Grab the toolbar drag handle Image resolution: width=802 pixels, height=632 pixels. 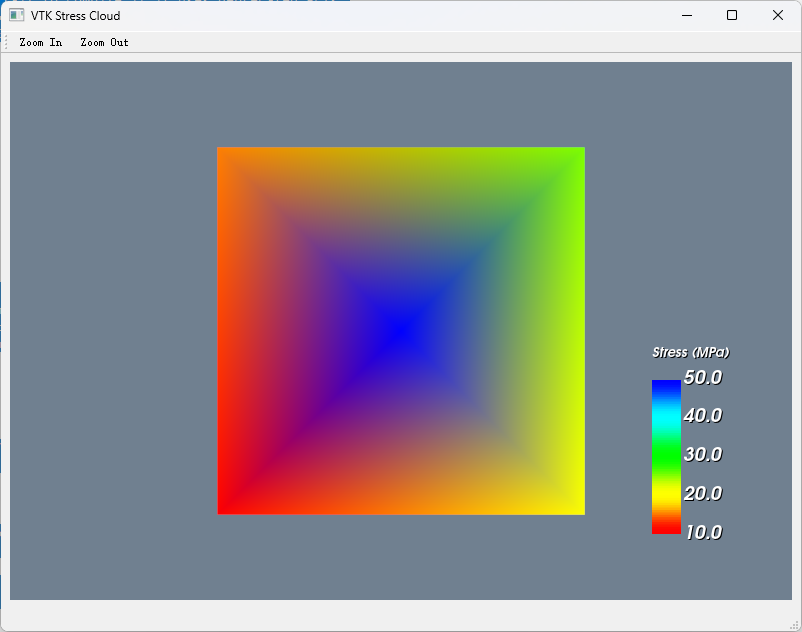[x=6, y=42]
